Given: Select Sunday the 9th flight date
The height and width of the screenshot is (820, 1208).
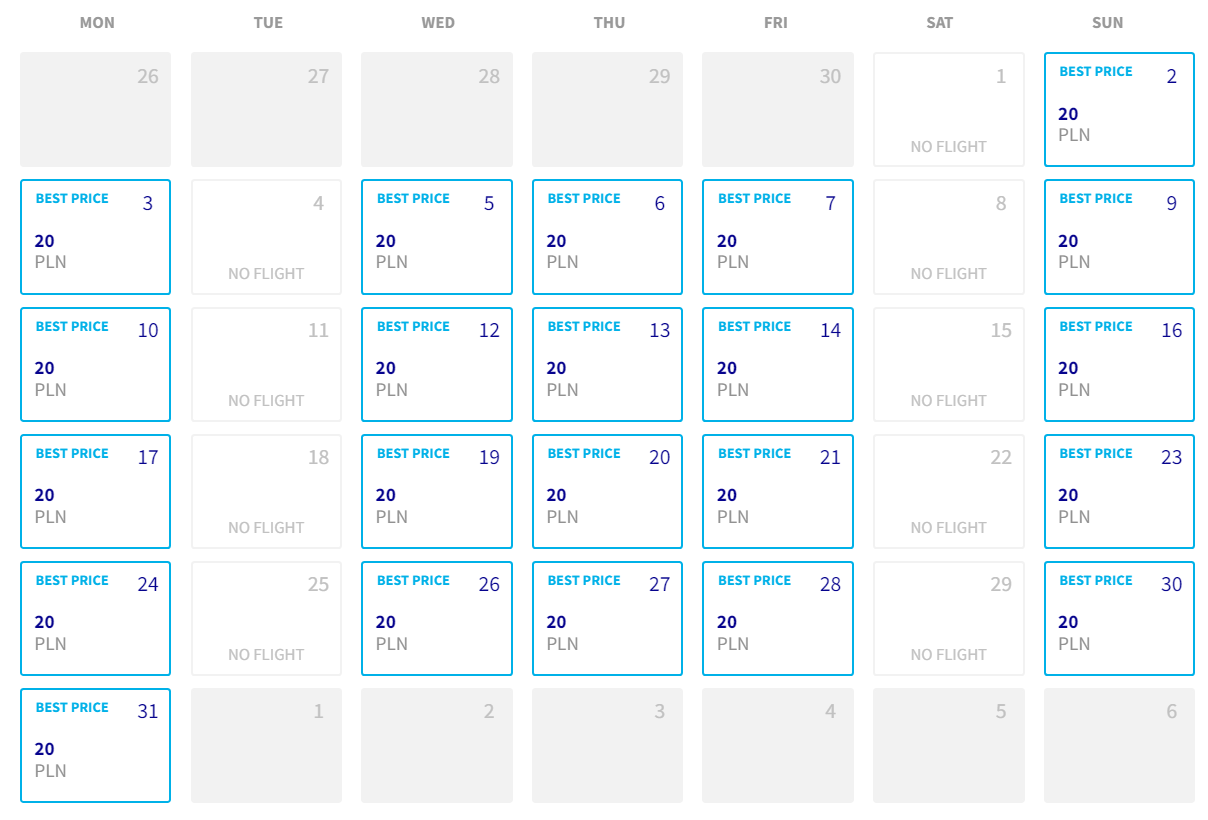Looking at the screenshot, I should [x=1119, y=237].
